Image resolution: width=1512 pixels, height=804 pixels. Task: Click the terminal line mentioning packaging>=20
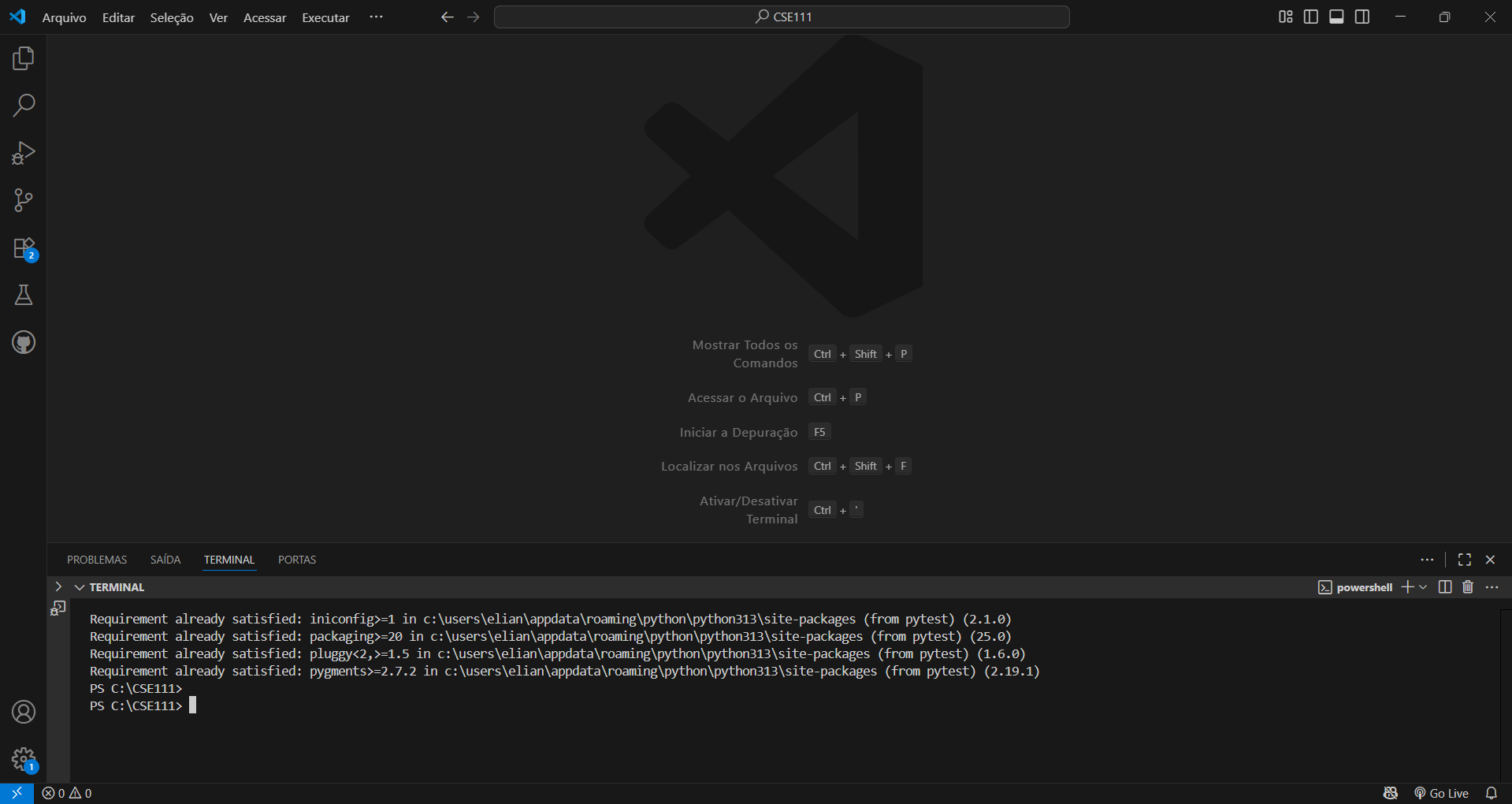point(550,636)
